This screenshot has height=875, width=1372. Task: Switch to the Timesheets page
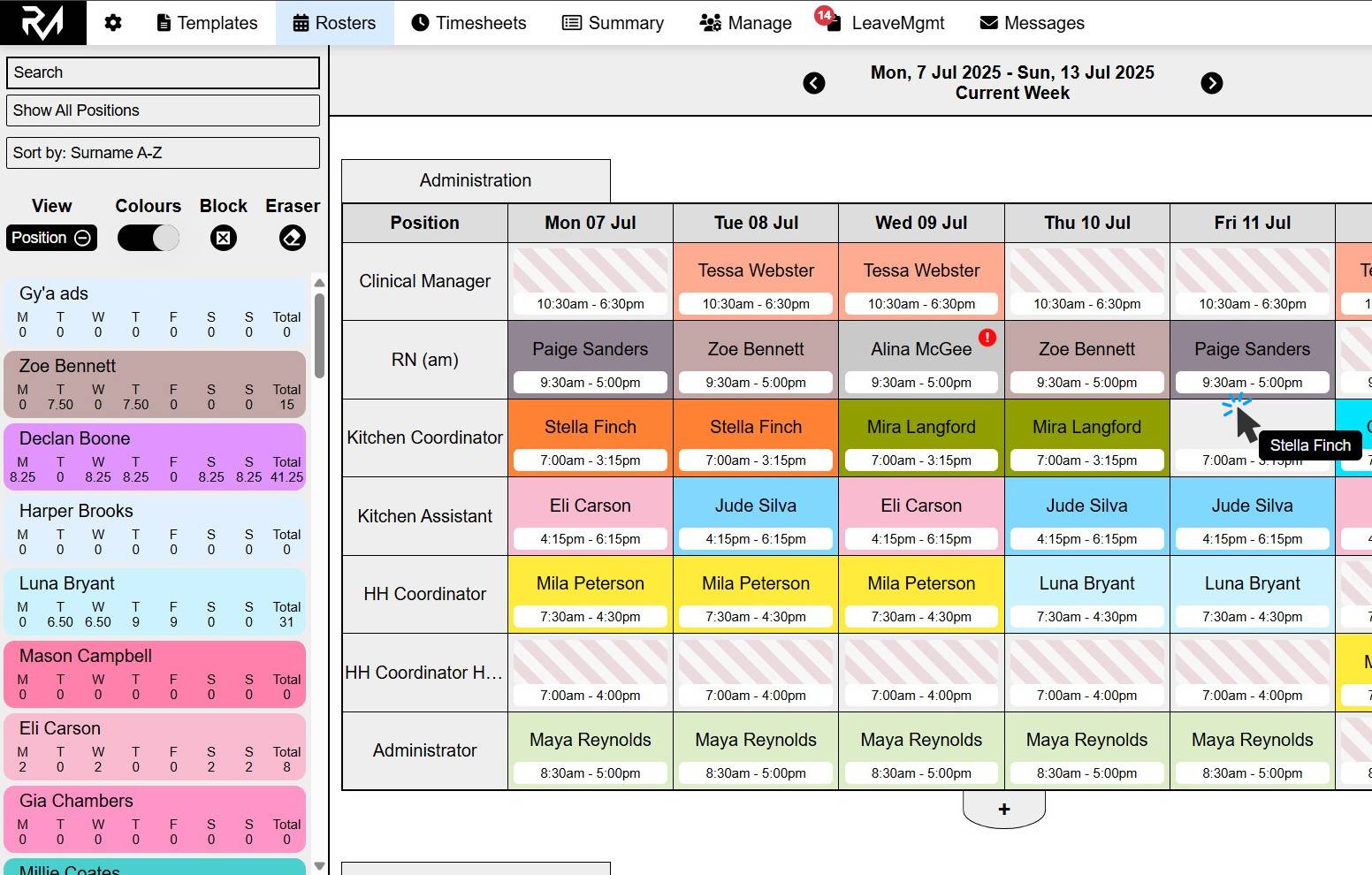469,23
